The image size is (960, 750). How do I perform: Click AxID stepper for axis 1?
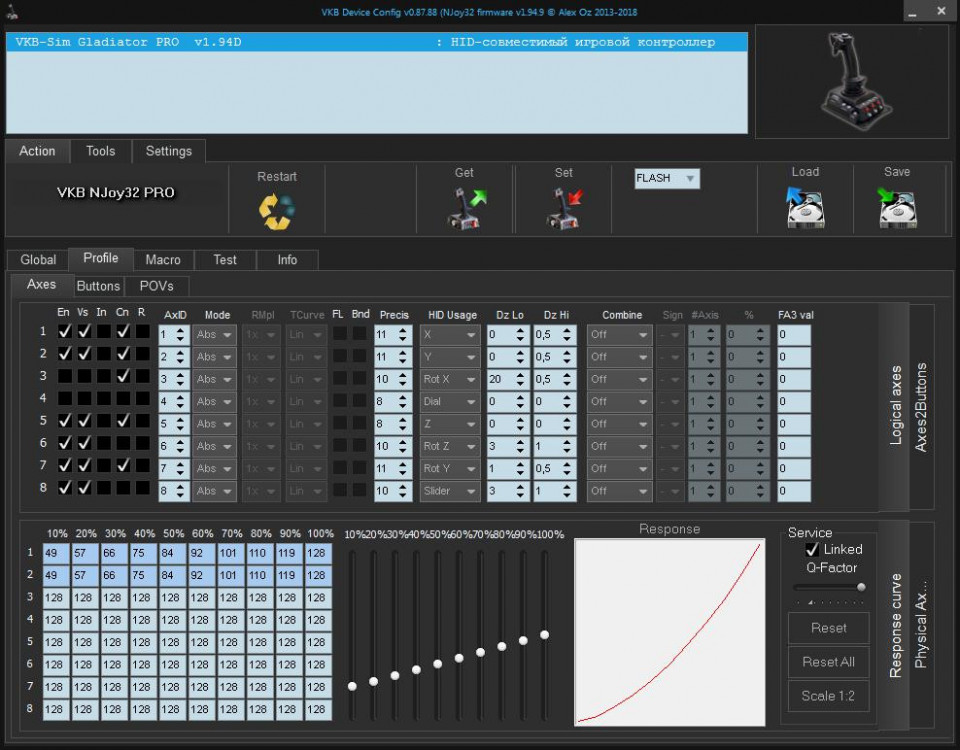[x=180, y=335]
